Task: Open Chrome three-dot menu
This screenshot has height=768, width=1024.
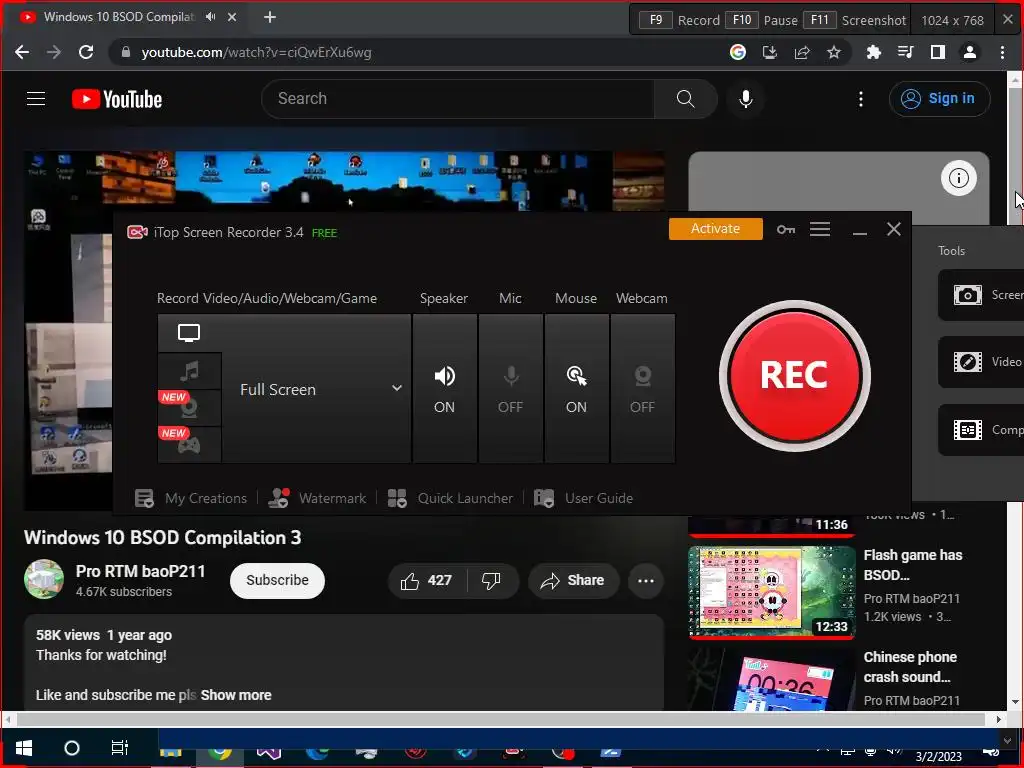Action: coord(1002,52)
